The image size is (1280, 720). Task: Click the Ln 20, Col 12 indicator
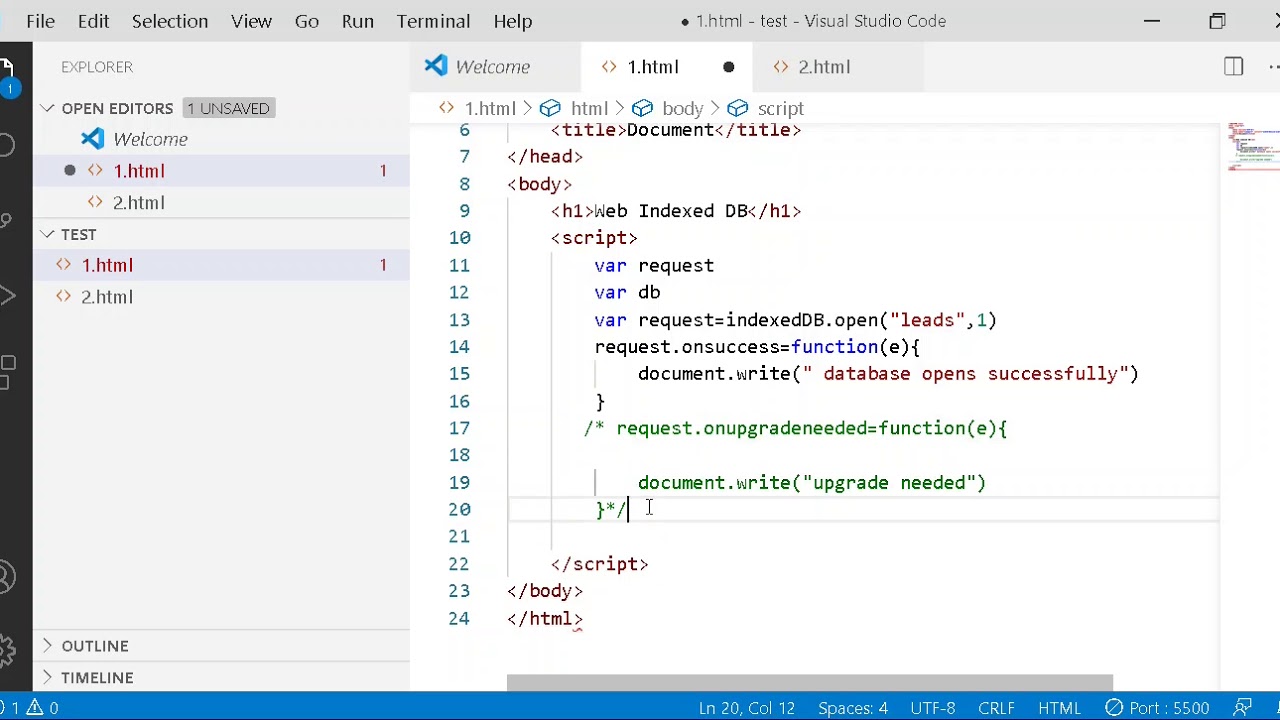point(747,708)
